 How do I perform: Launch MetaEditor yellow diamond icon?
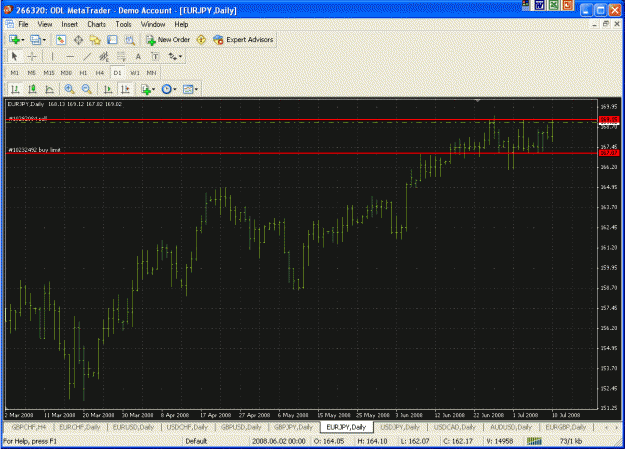[201, 39]
